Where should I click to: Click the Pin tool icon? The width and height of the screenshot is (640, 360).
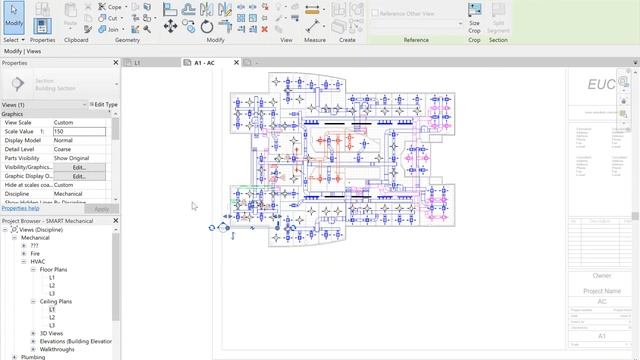[265, 18]
